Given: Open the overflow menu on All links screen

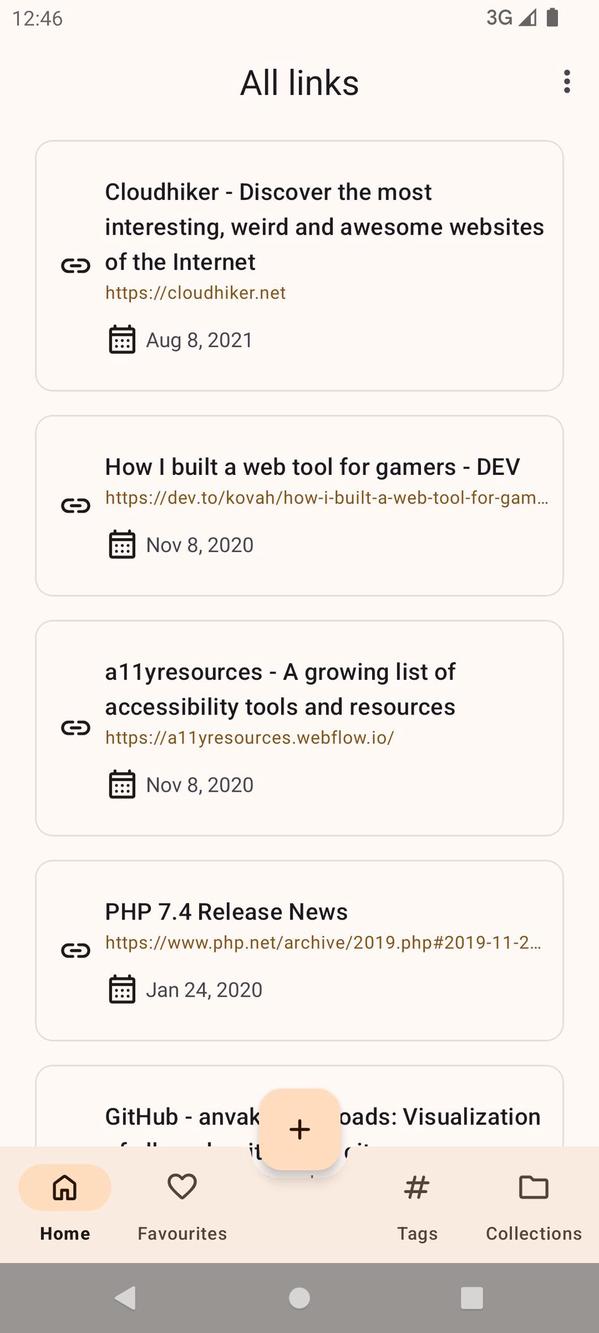Looking at the screenshot, I should click(x=566, y=81).
